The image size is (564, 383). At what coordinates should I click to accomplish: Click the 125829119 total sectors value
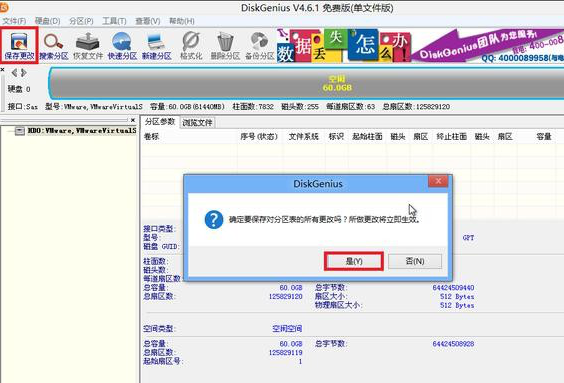coord(286,352)
